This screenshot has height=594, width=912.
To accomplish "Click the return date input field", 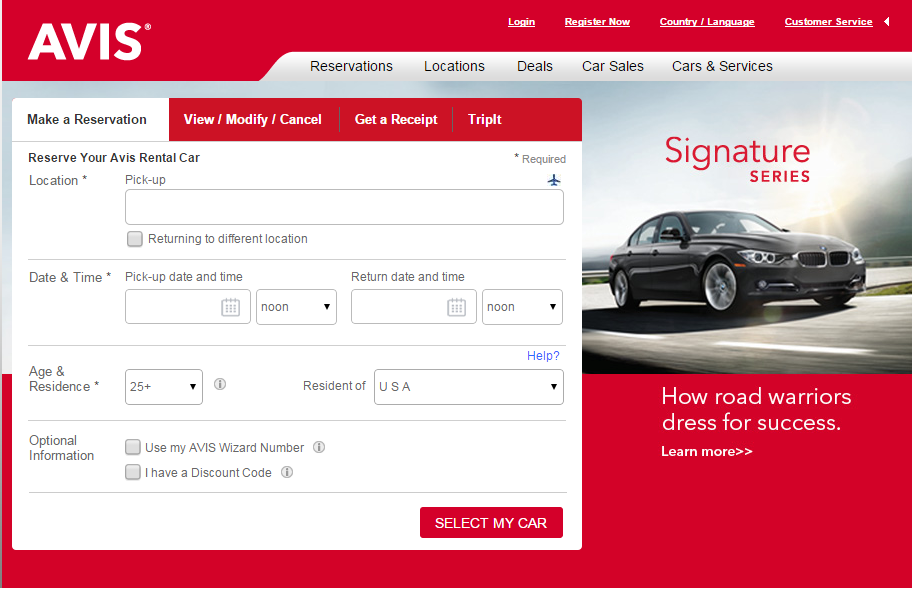I will (x=413, y=307).
